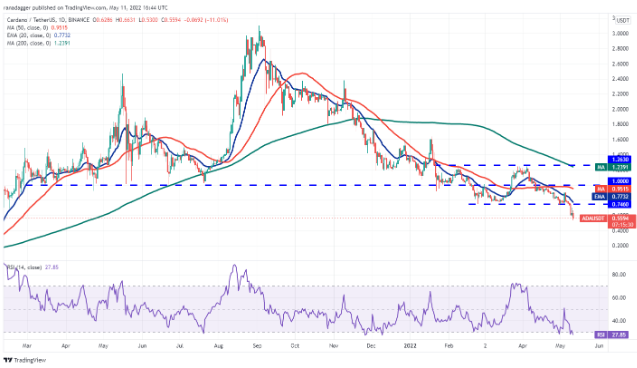Click the 1.2630 blue price level label
The width and height of the screenshot is (637, 368).
619,160
